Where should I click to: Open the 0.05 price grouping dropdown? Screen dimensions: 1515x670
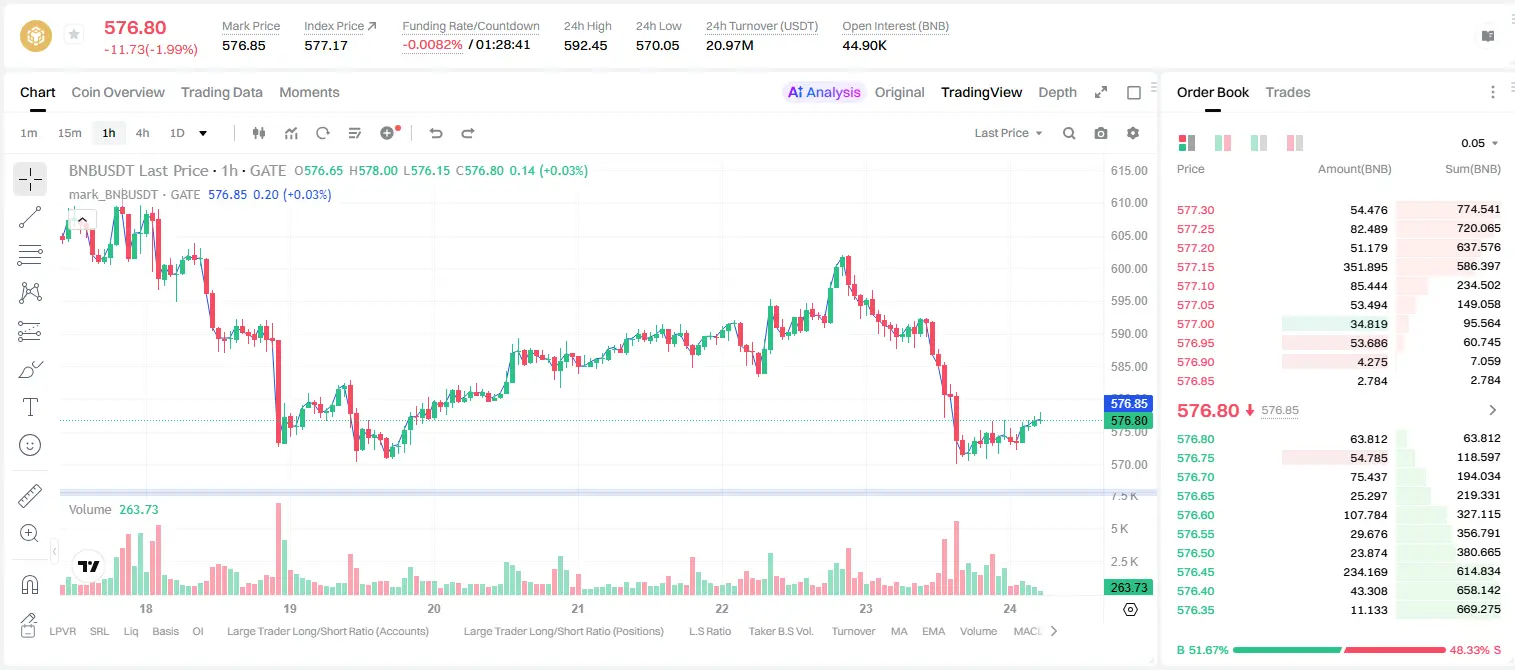point(1480,143)
